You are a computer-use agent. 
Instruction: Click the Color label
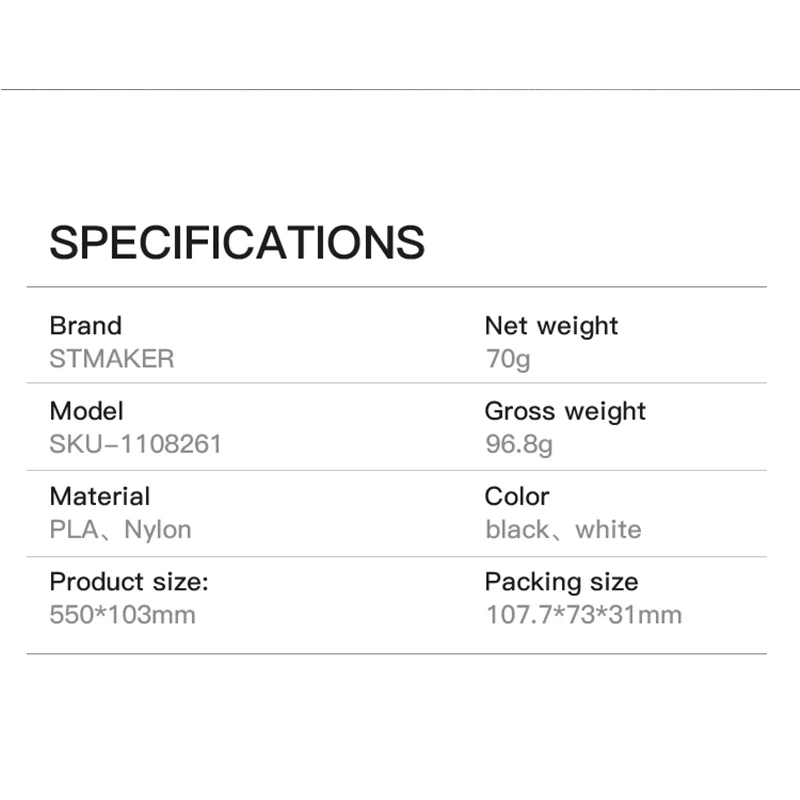[517, 497]
